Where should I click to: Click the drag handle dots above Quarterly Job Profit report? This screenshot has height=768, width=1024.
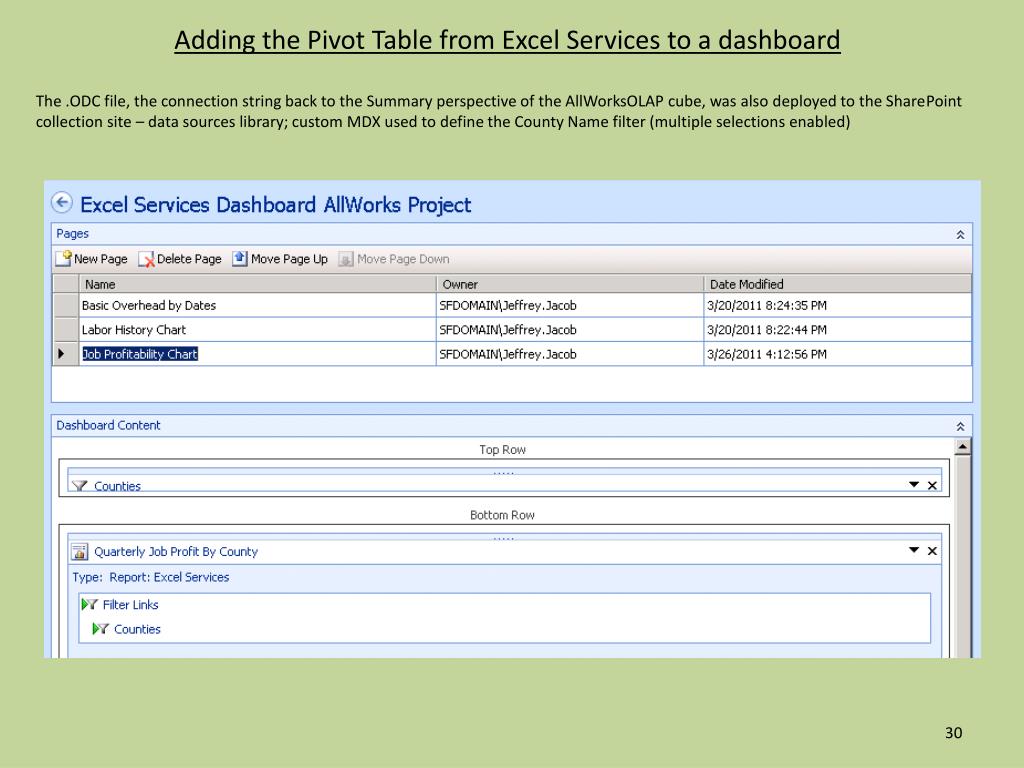coord(504,538)
